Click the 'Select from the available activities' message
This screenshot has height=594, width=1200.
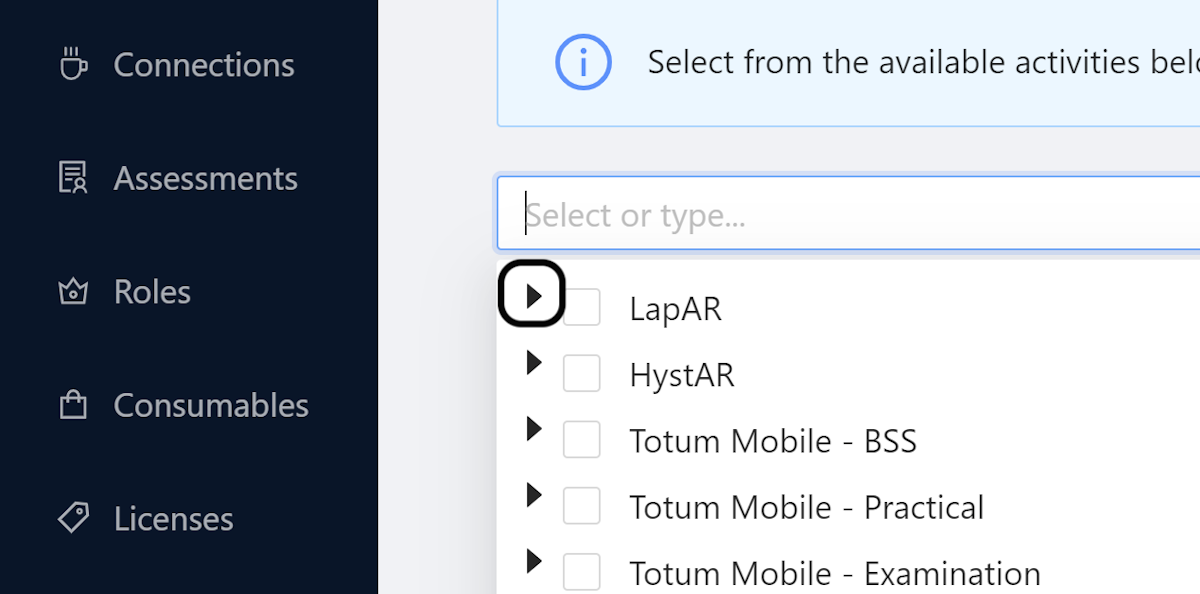(923, 62)
